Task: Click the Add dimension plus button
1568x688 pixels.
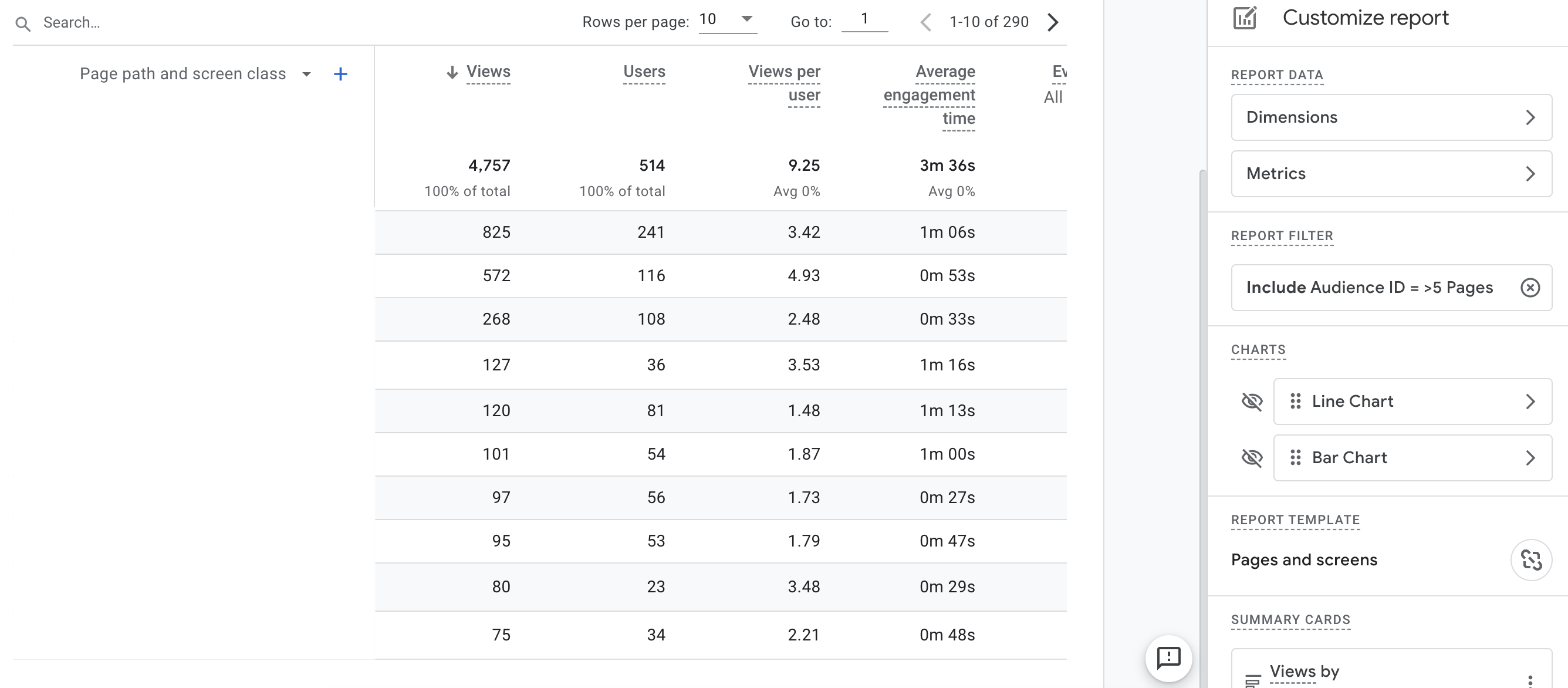Action: coord(341,72)
